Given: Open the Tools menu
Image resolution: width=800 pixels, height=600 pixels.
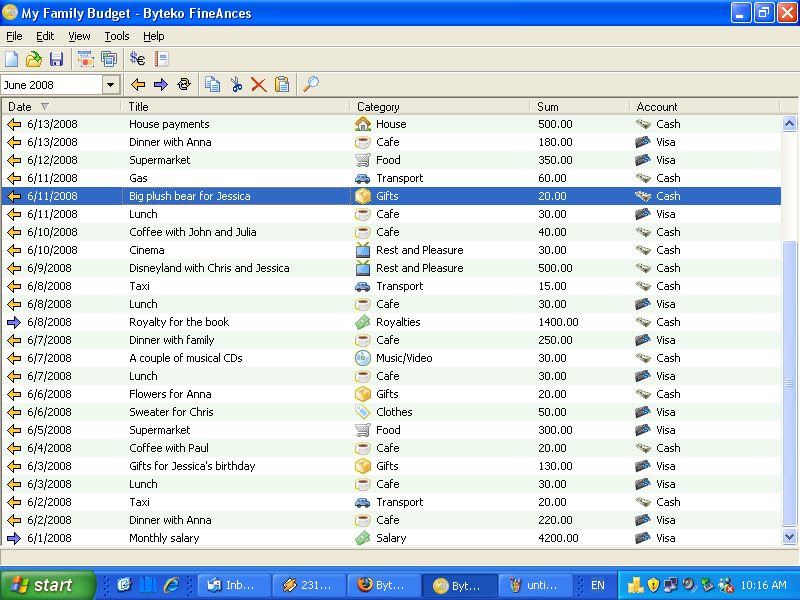Looking at the screenshot, I should click(x=117, y=36).
